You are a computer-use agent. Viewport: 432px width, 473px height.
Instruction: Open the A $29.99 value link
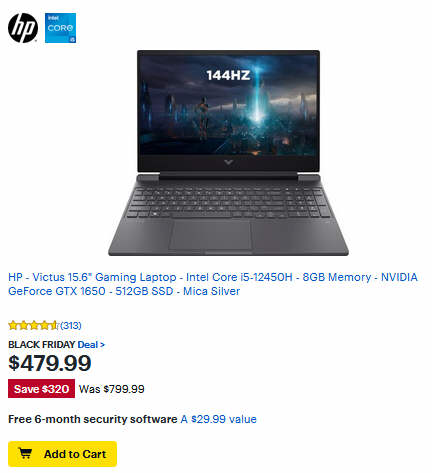pos(219,419)
